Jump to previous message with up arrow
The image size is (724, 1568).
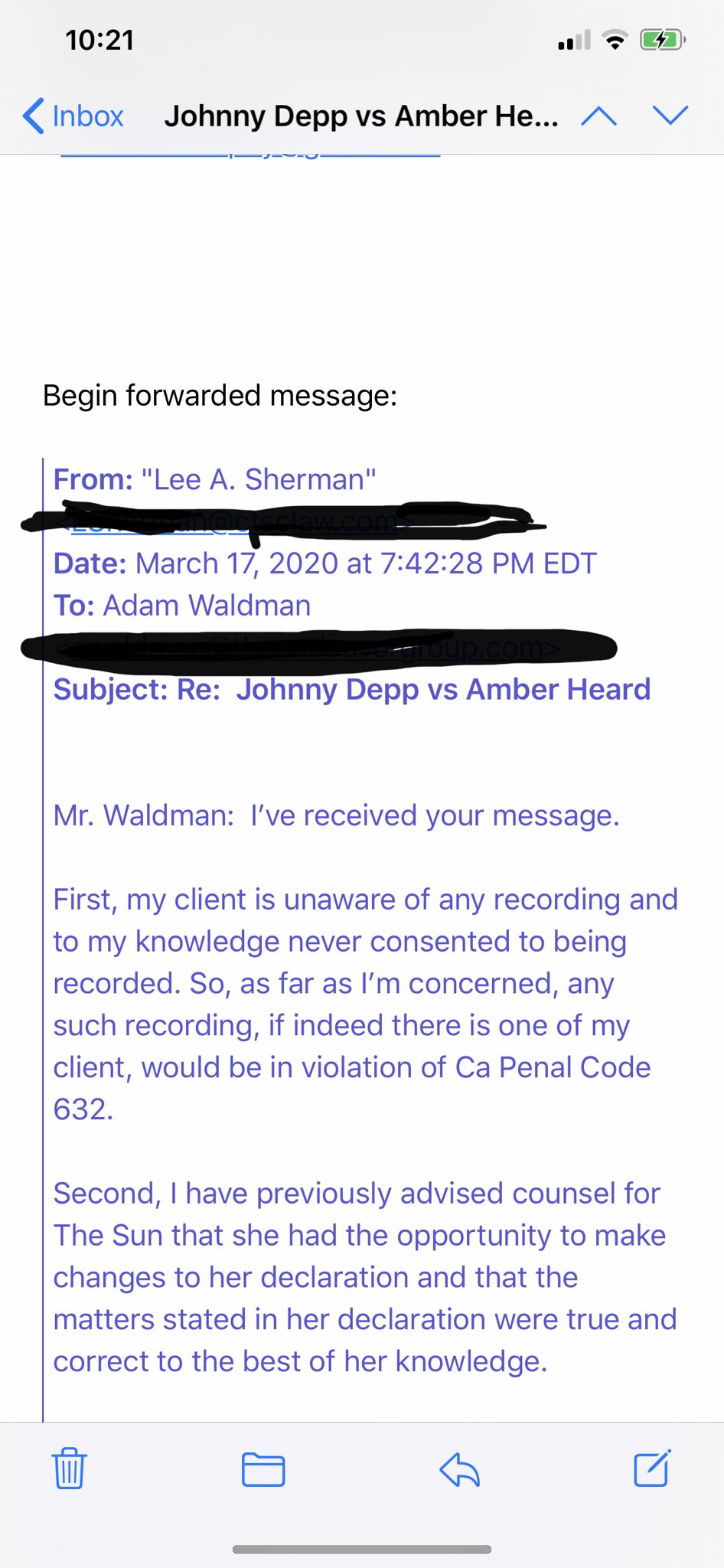click(598, 116)
